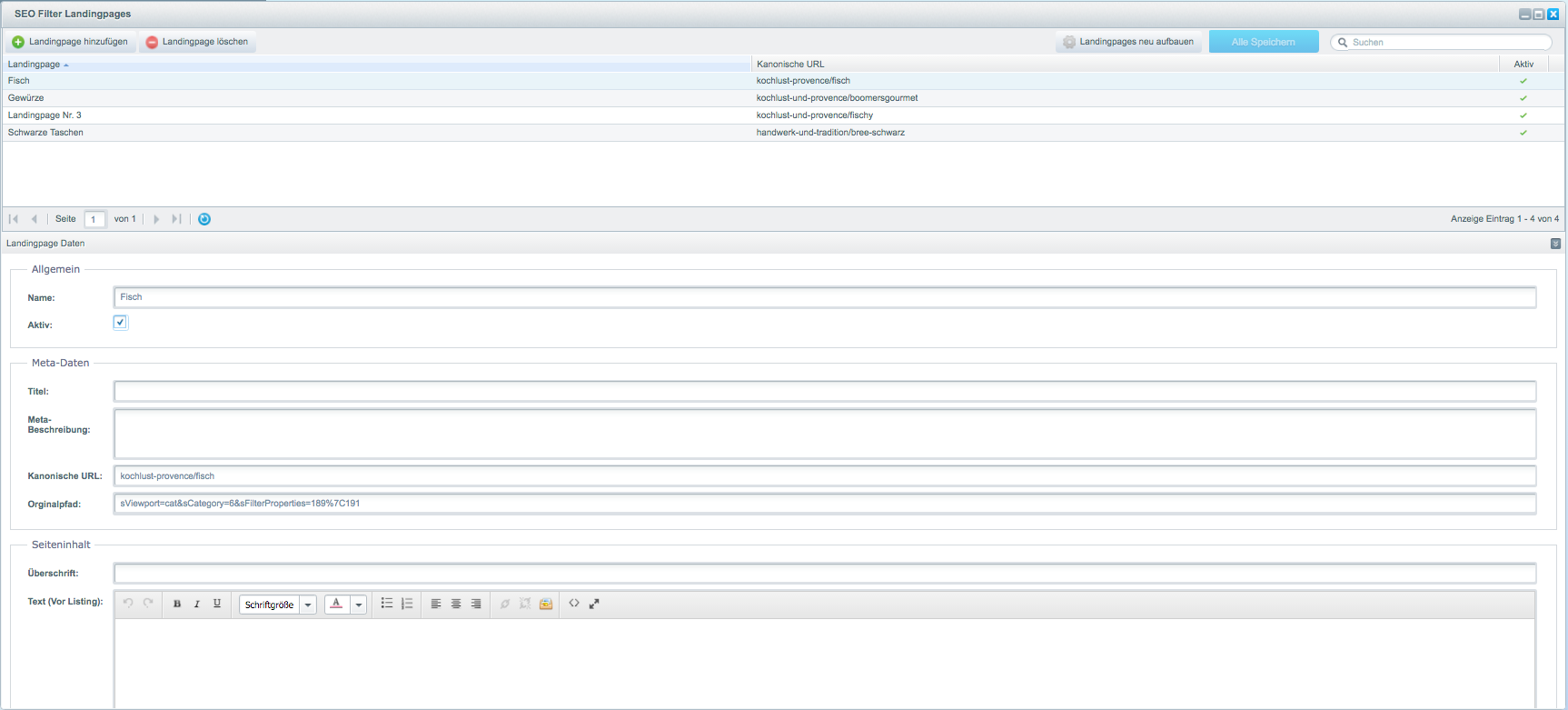Click the page number field

point(94,219)
